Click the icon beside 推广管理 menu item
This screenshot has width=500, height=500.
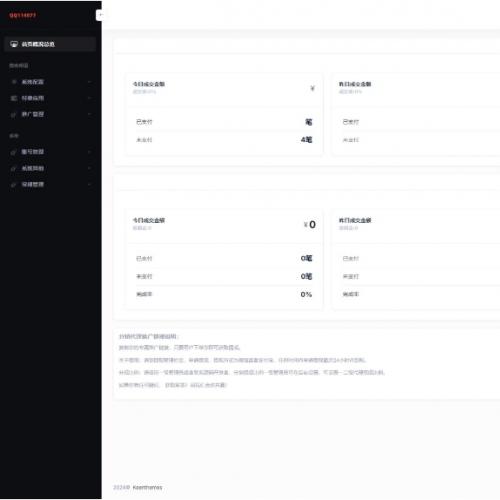(14, 114)
